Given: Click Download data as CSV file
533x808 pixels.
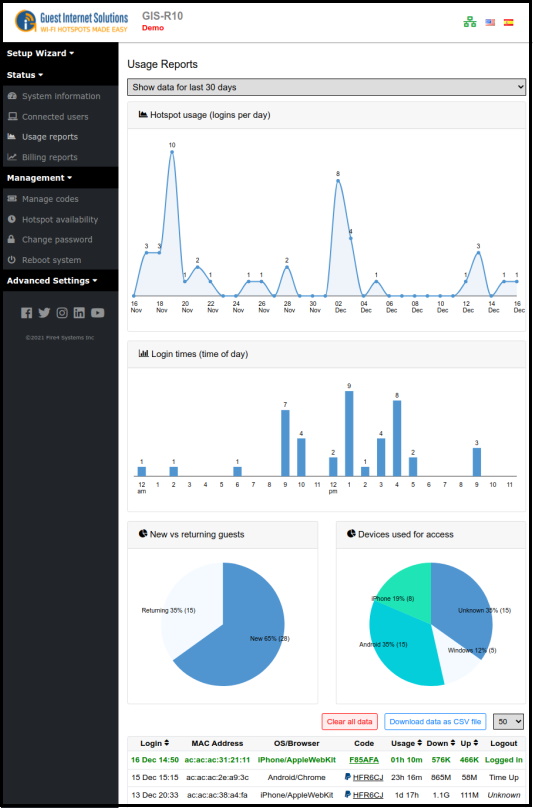Looking at the screenshot, I should point(435,721).
